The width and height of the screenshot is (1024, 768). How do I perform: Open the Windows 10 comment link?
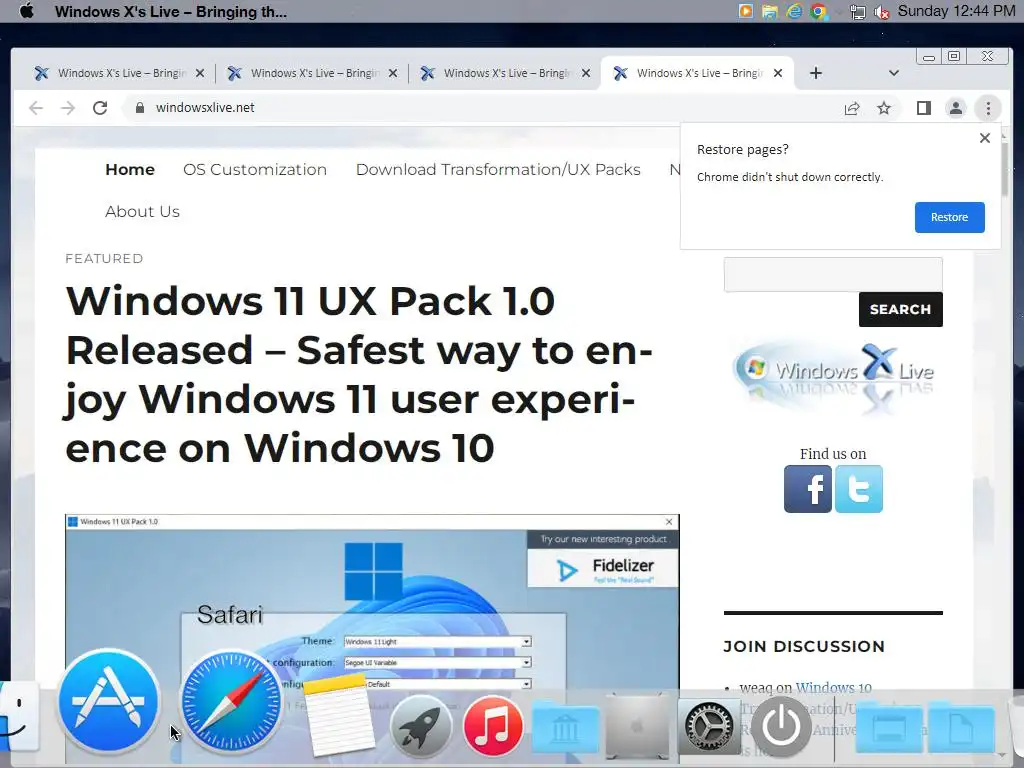tap(833, 688)
